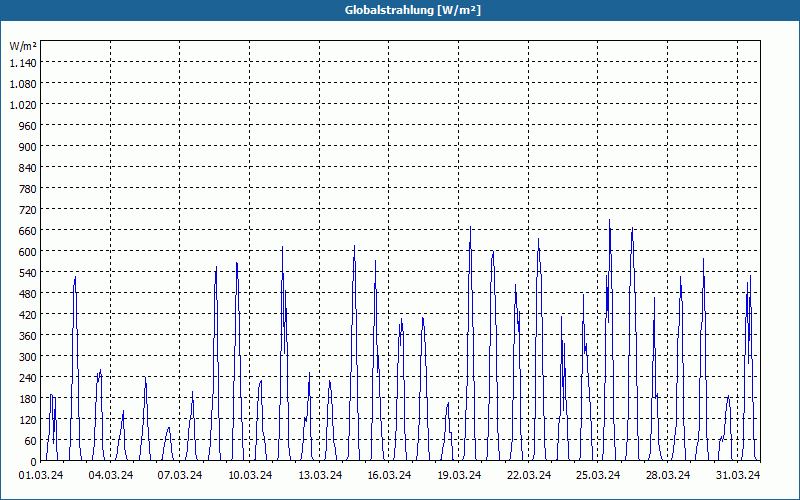Viewport: 800px width, 500px height.
Task: Select the 07.03.24 date label
Action: tap(180, 475)
